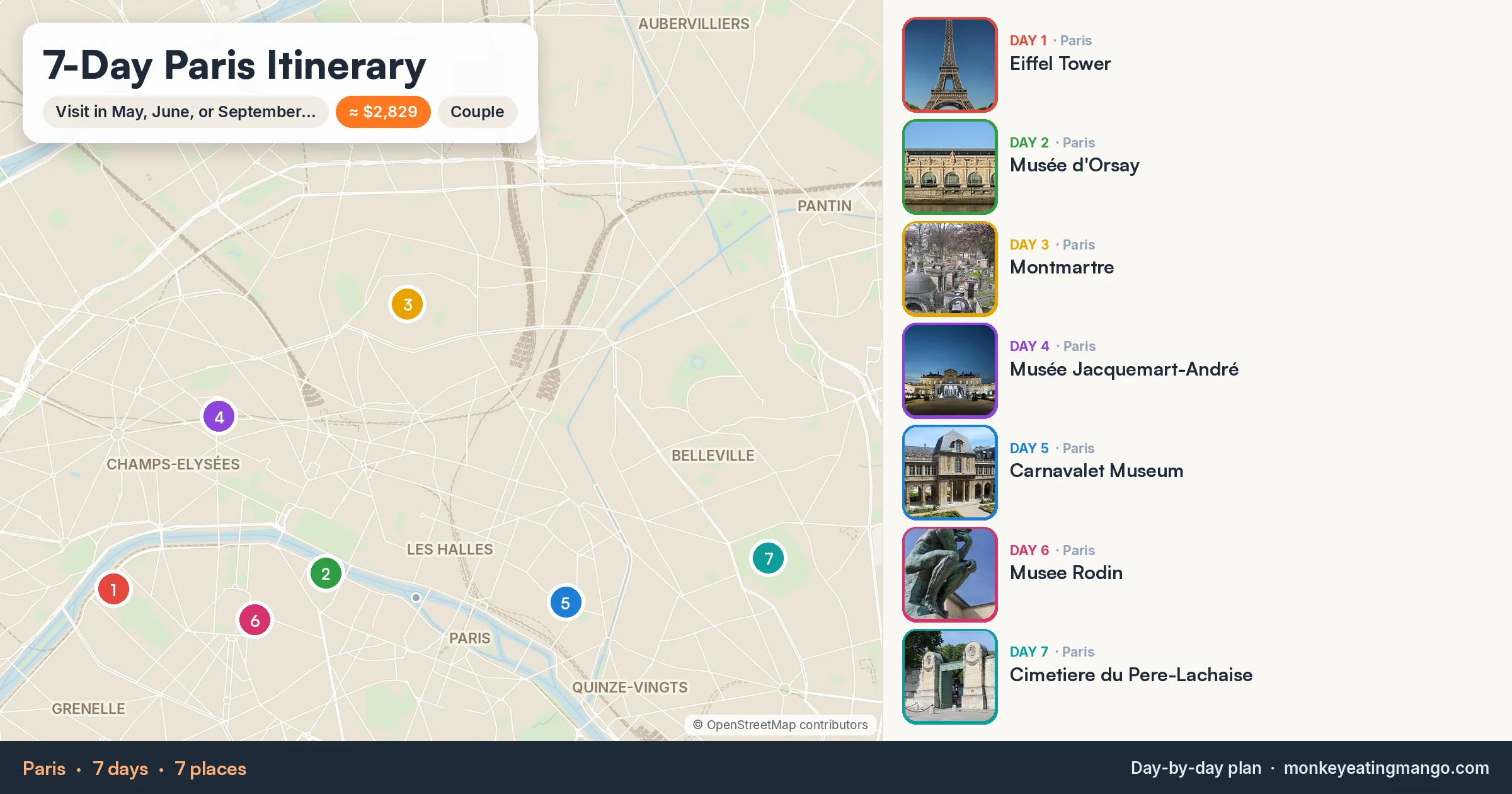Click the DAY 7 label
Image resolution: width=1512 pixels, height=794 pixels.
pos(1029,652)
